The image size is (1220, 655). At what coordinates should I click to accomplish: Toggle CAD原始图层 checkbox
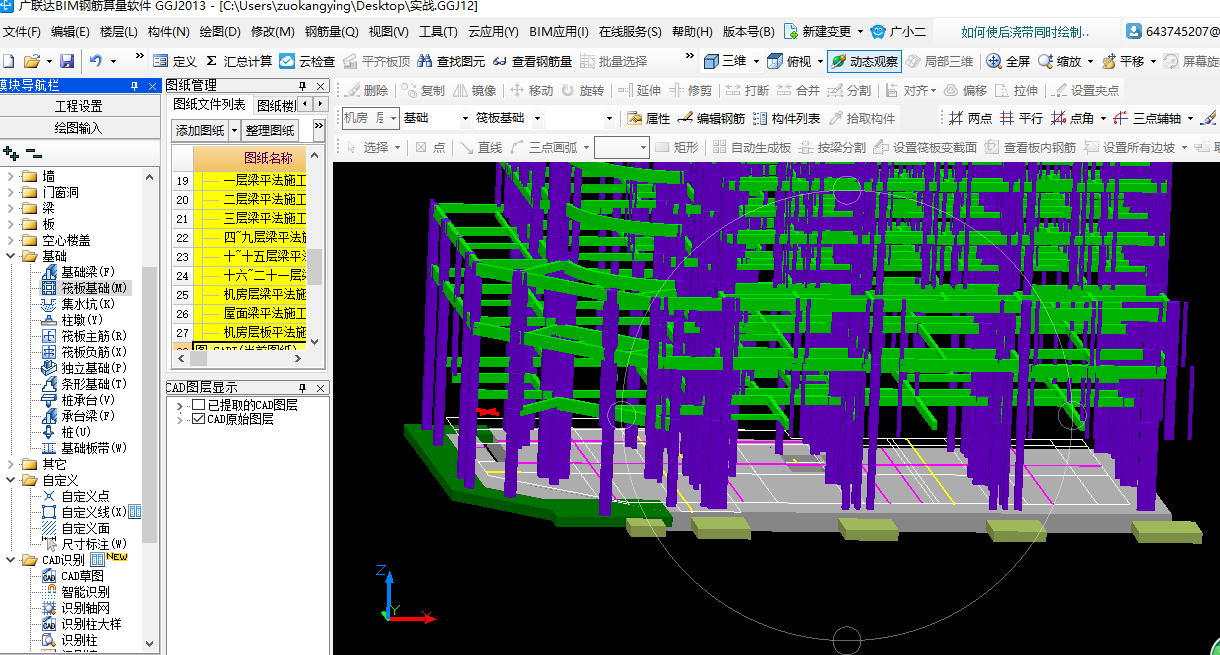click(x=198, y=420)
